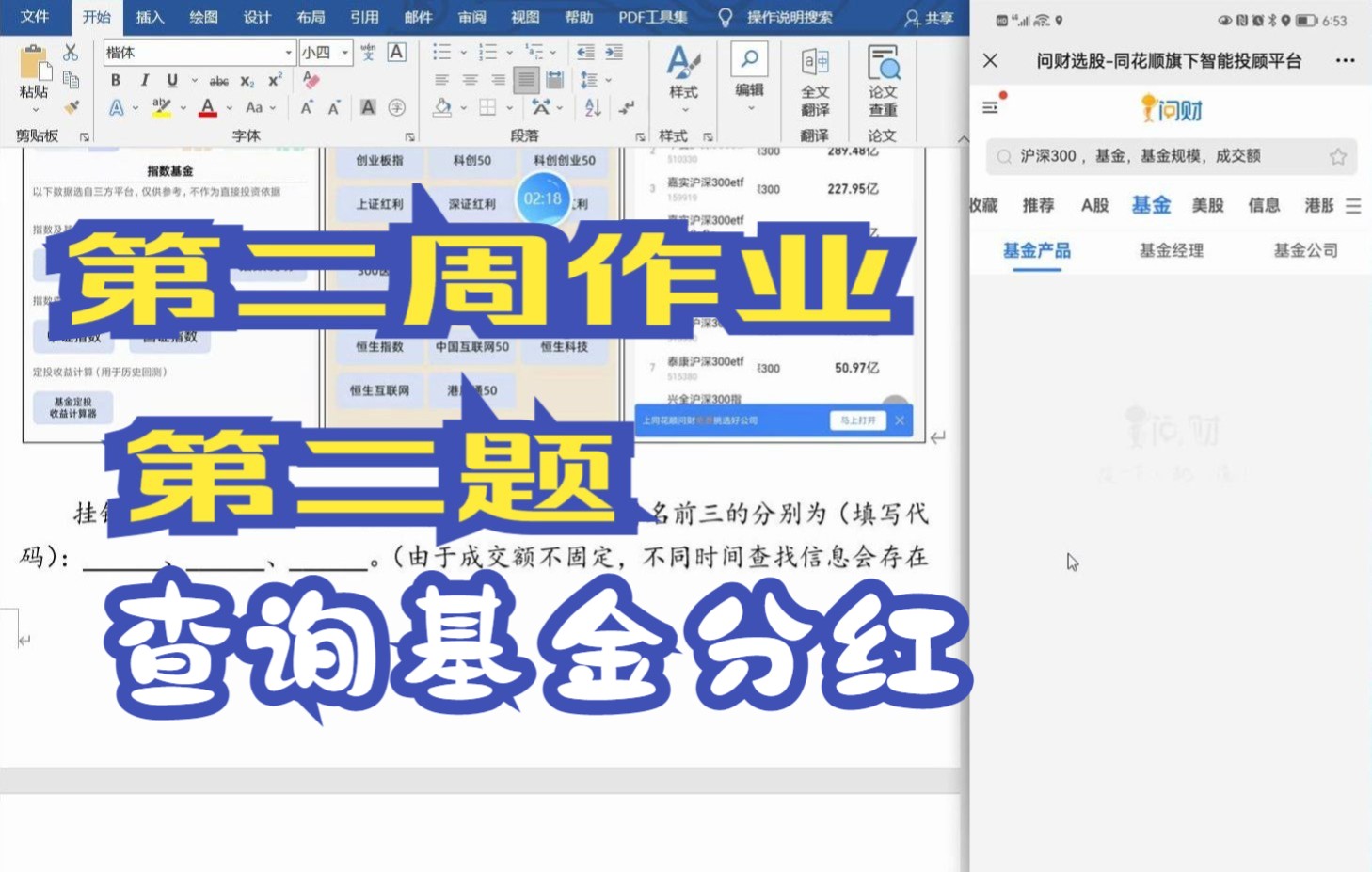Click the 论文查重 button

tap(883, 82)
